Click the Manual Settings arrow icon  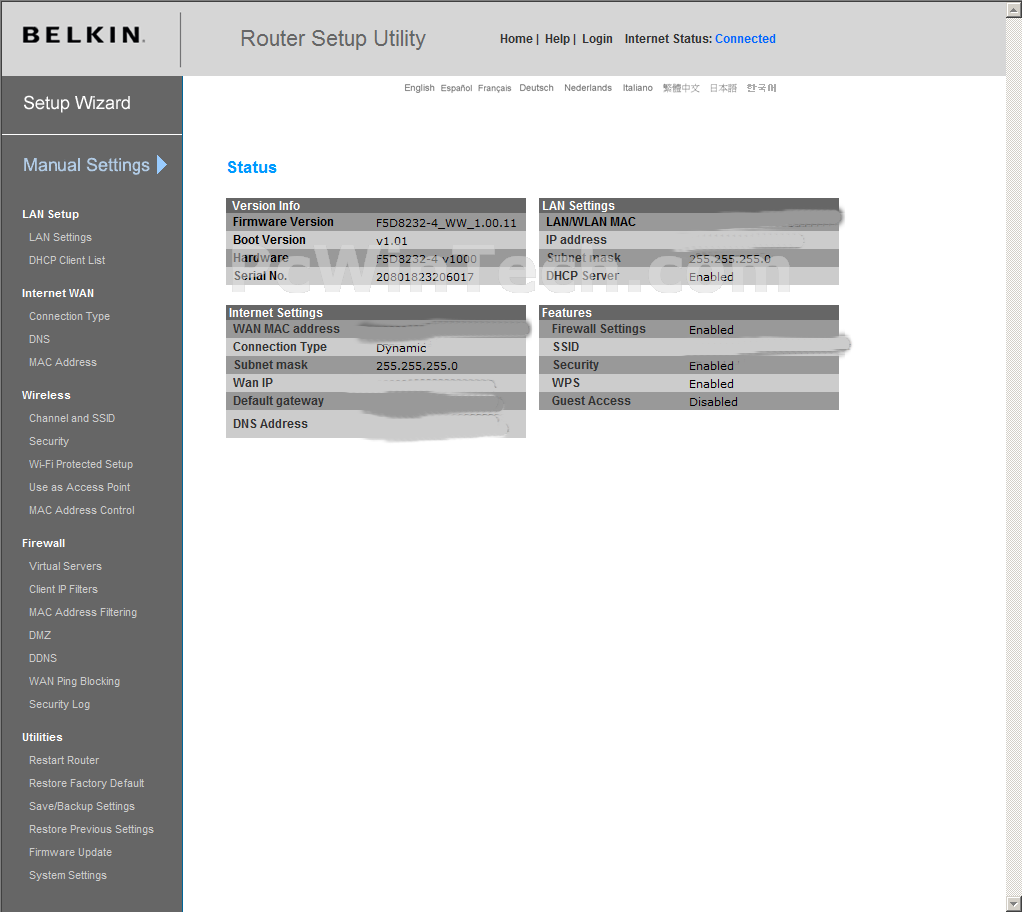[x=162, y=164]
